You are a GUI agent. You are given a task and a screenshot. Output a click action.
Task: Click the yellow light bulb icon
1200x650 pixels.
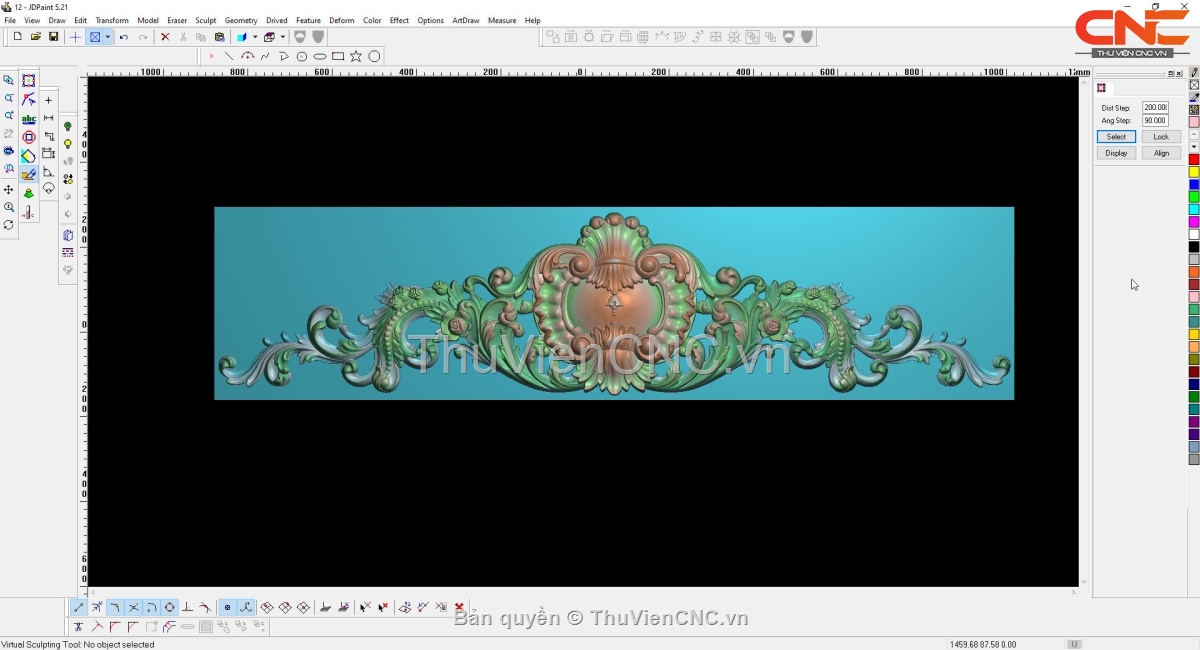[x=68, y=144]
